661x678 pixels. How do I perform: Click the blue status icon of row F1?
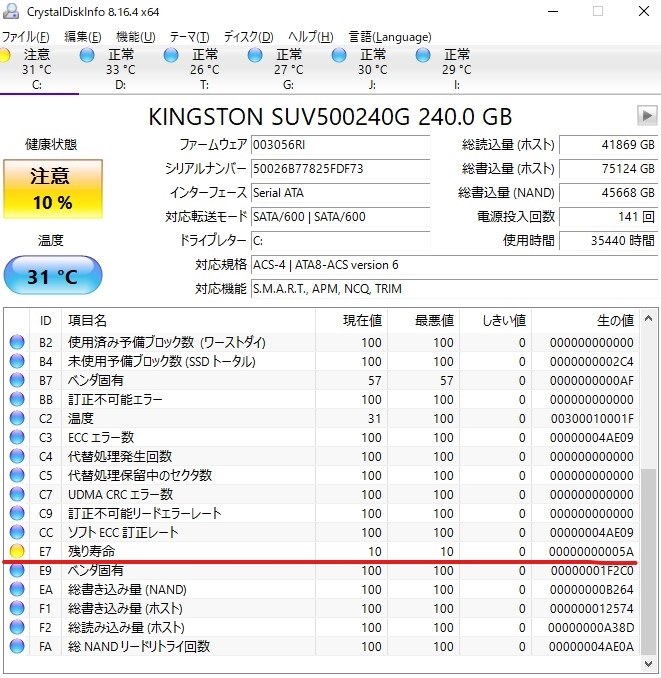point(17,608)
